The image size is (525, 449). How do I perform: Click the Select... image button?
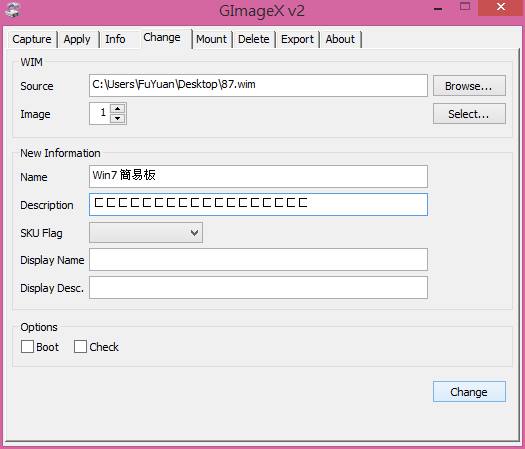coord(469,114)
